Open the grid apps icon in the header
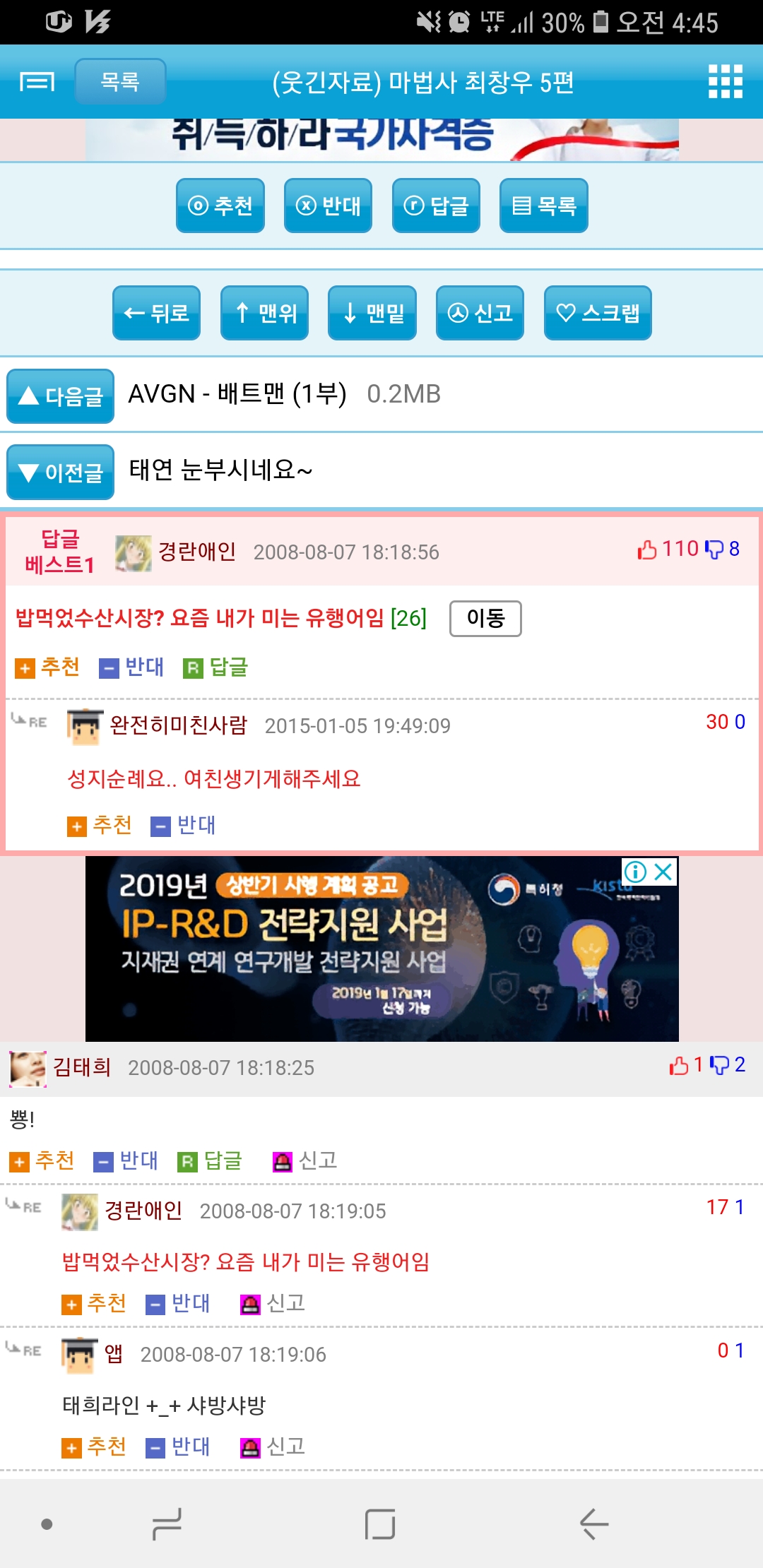This screenshot has width=763, height=1568. (726, 82)
